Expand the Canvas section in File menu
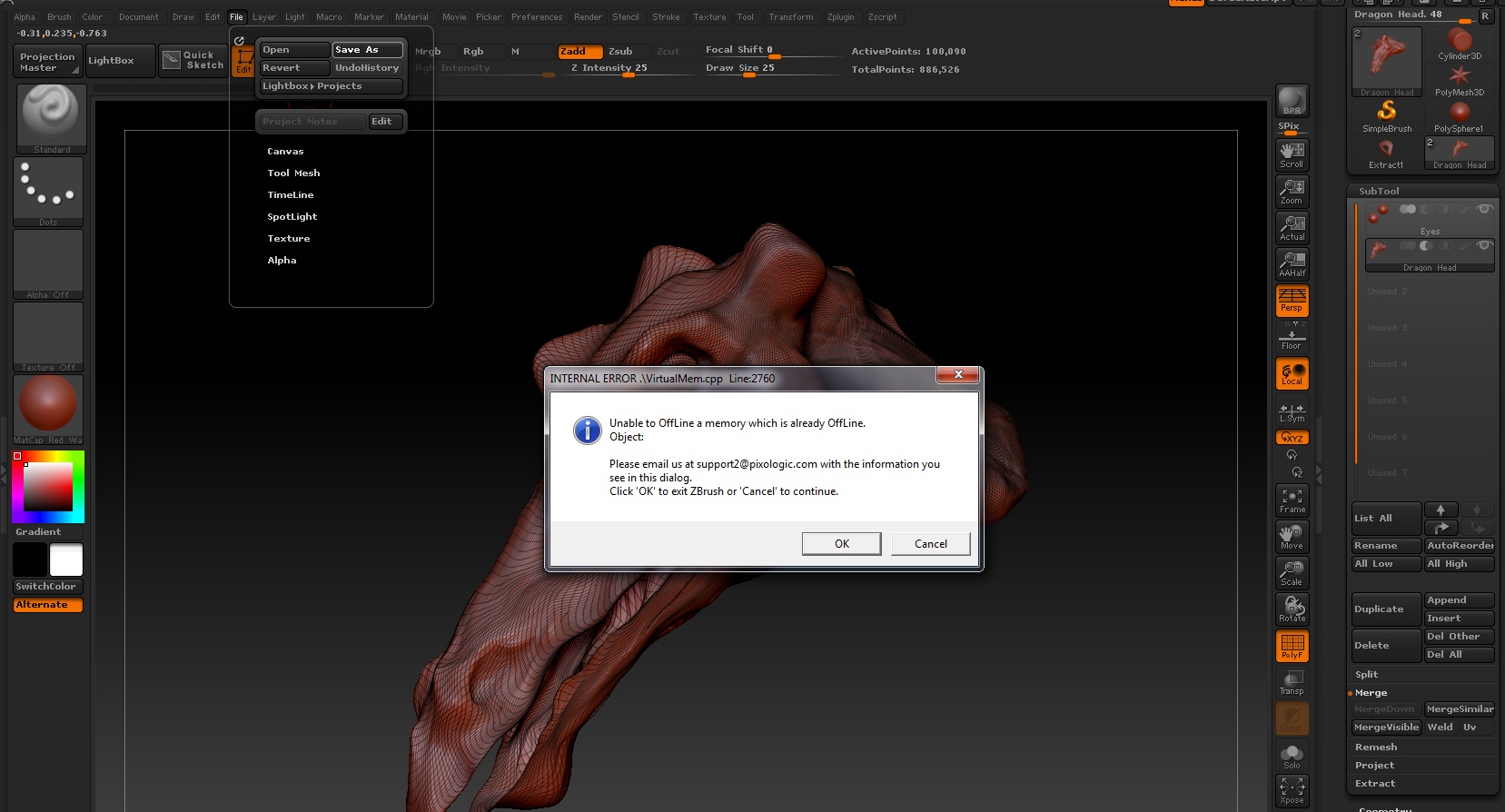The height and width of the screenshot is (812, 1505). pos(285,152)
